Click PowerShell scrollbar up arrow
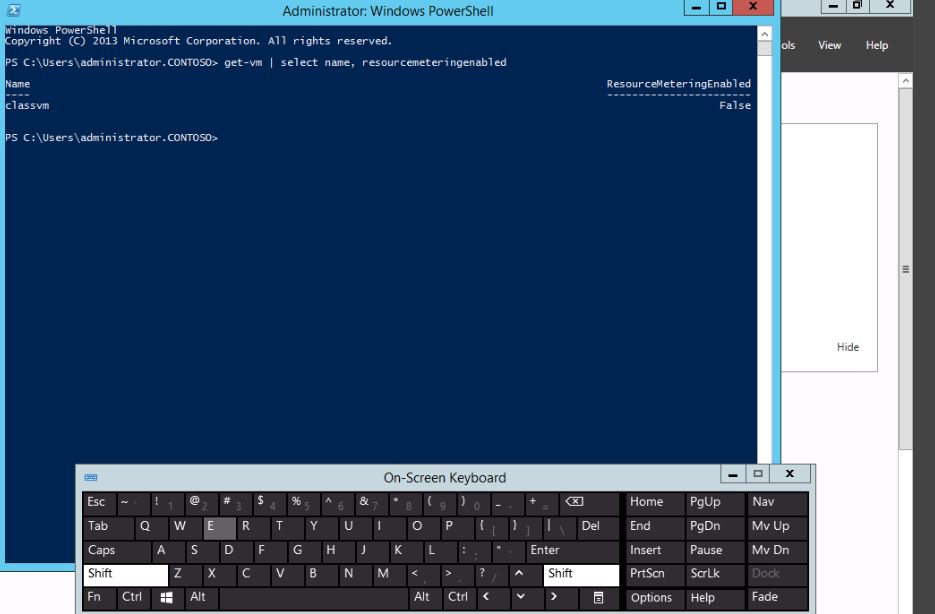 [764, 34]
